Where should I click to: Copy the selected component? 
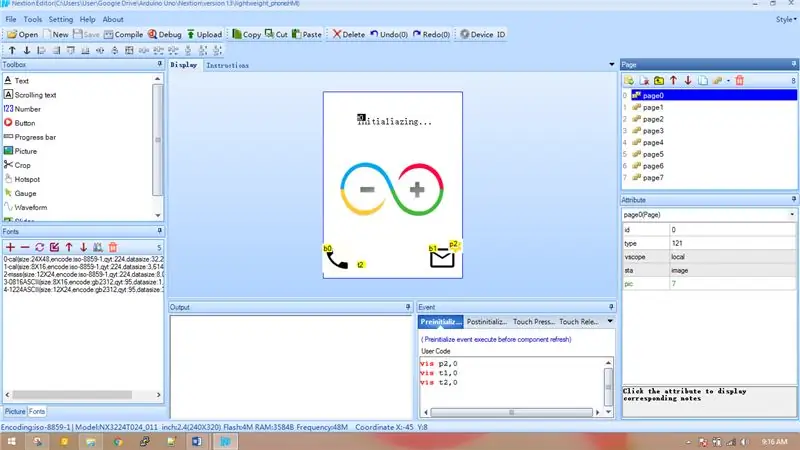[x=246, y=34]
